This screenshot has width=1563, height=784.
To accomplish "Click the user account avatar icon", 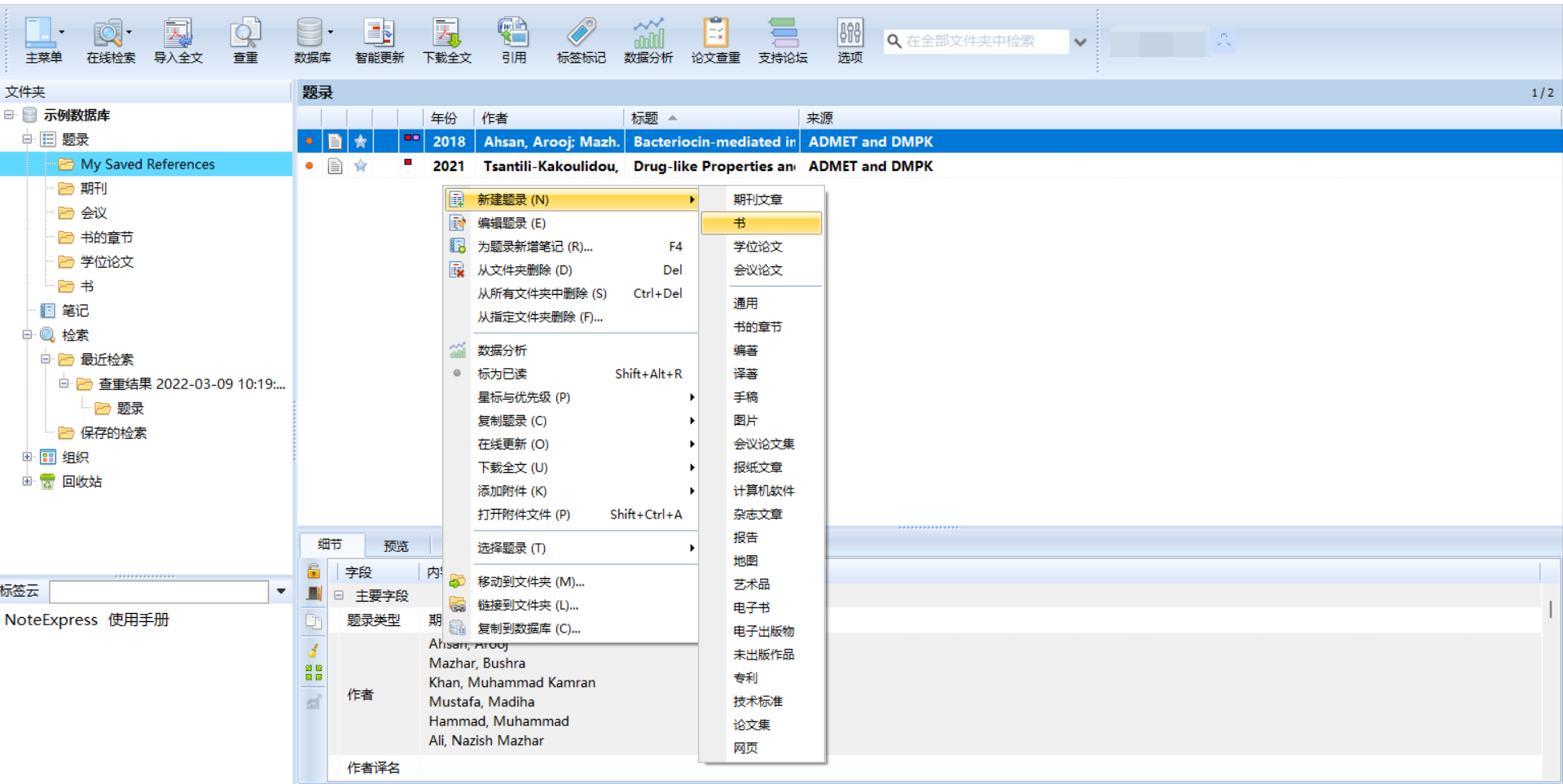I will pyautogui.click(x=1223, y=41).
